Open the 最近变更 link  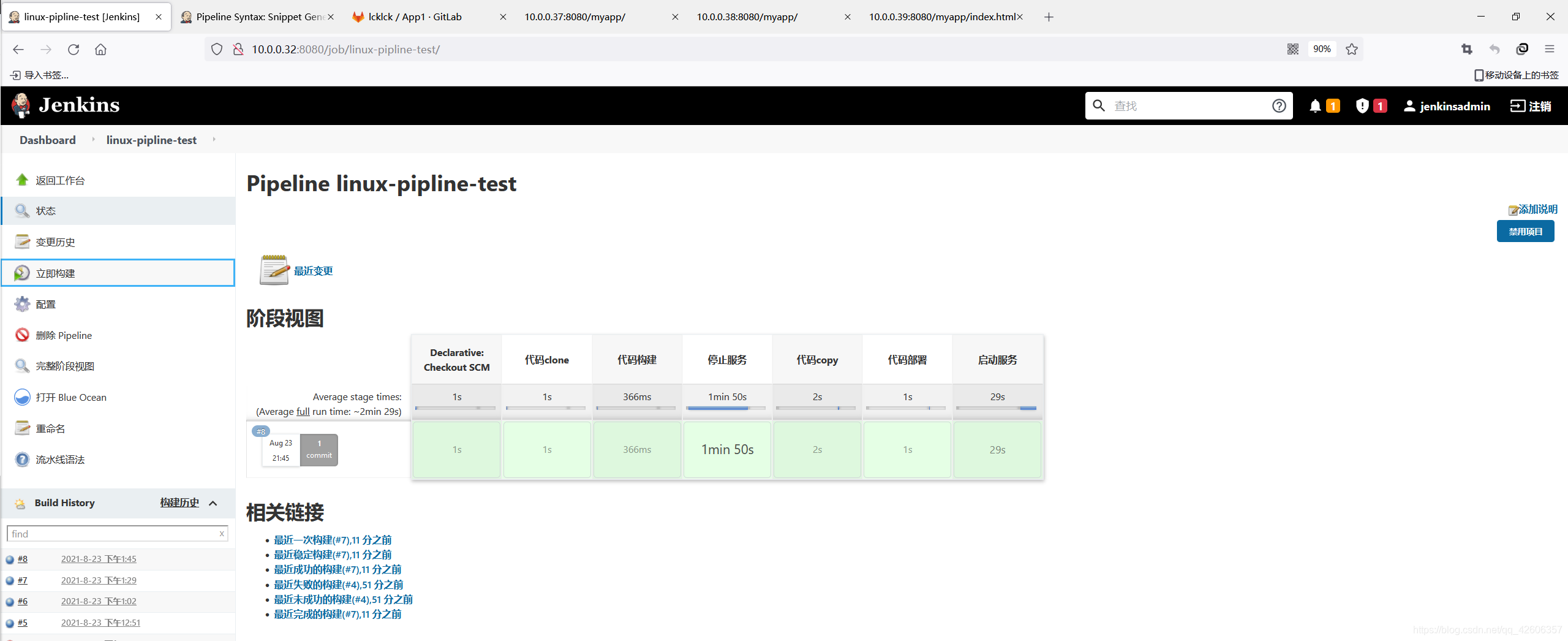(314, 271)
